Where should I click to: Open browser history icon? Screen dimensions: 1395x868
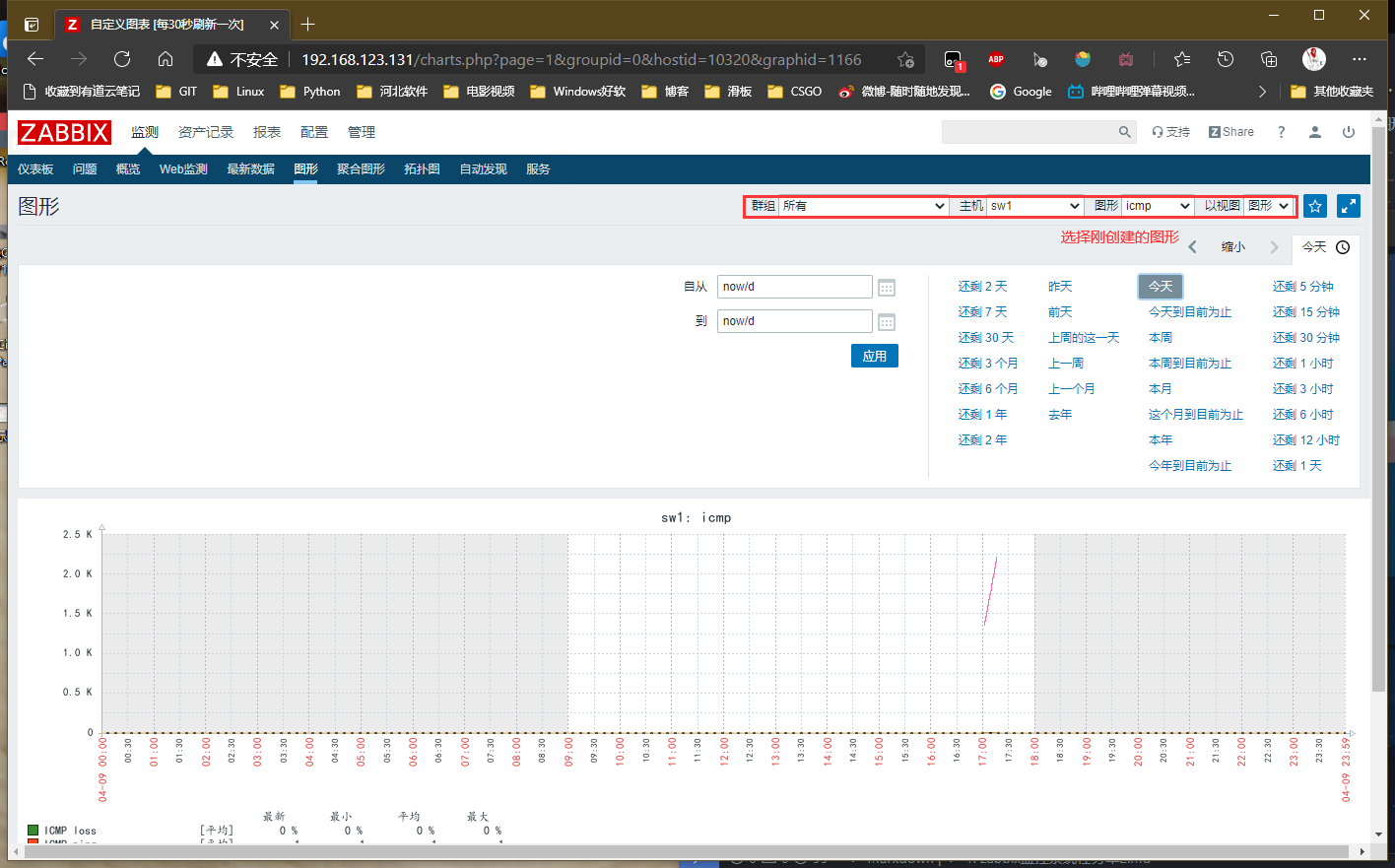tap(1226, 59)
